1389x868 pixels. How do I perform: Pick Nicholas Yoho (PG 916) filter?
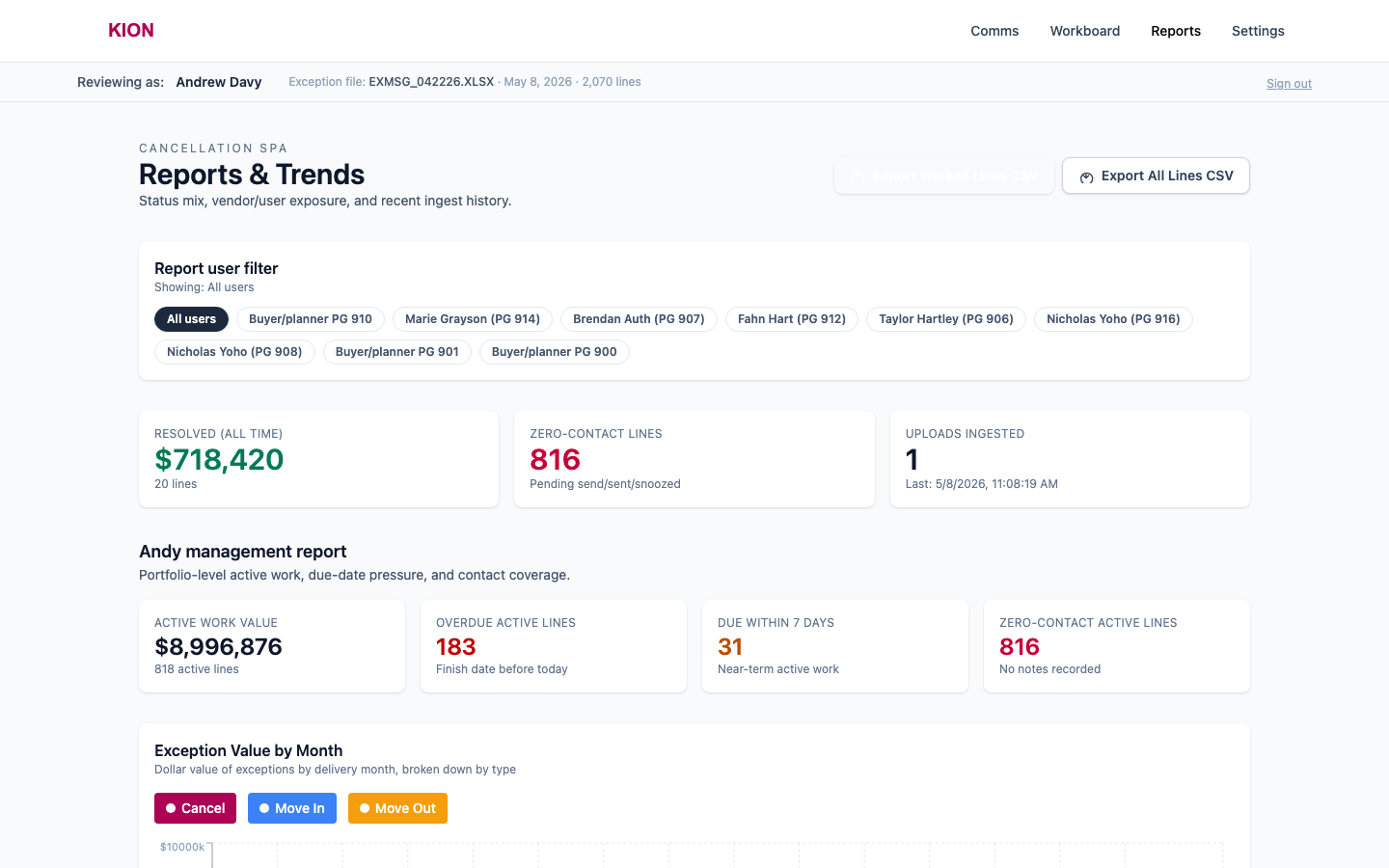(1113, 319)
